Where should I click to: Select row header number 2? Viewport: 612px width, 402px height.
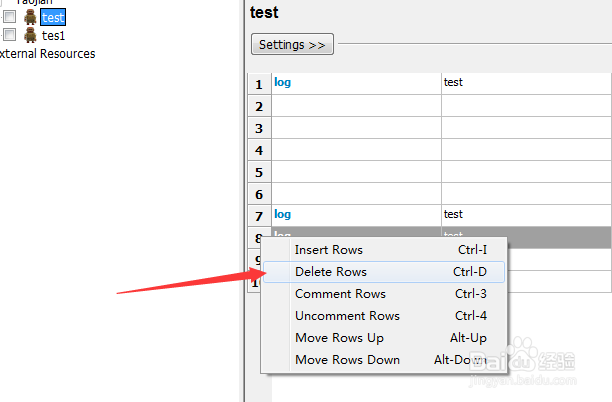(x=258, y=106)
